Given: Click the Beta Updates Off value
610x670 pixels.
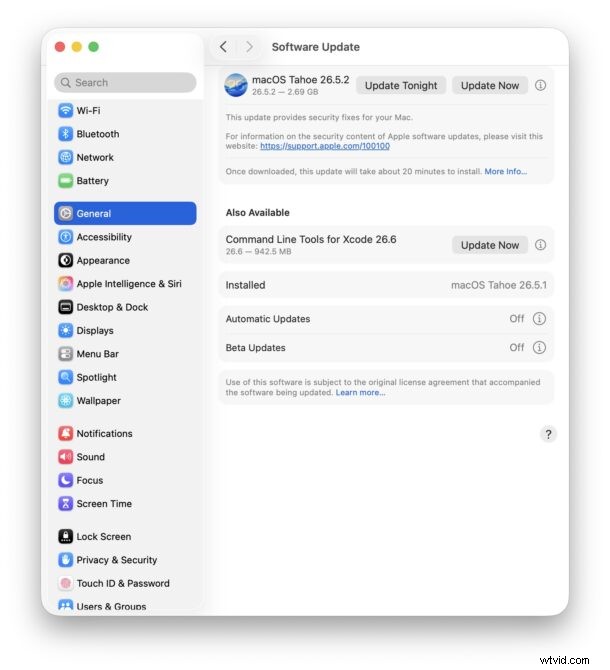Looking at the screenshot, I should [x=517, y=348].
